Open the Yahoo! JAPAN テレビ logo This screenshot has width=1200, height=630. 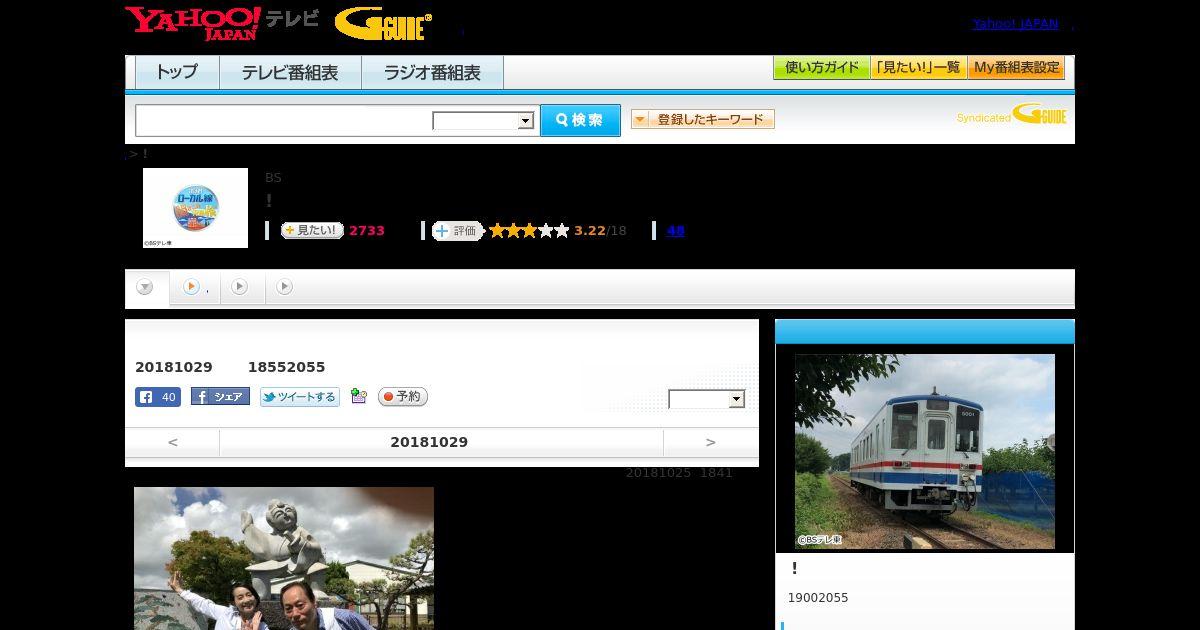click(222, 23)
